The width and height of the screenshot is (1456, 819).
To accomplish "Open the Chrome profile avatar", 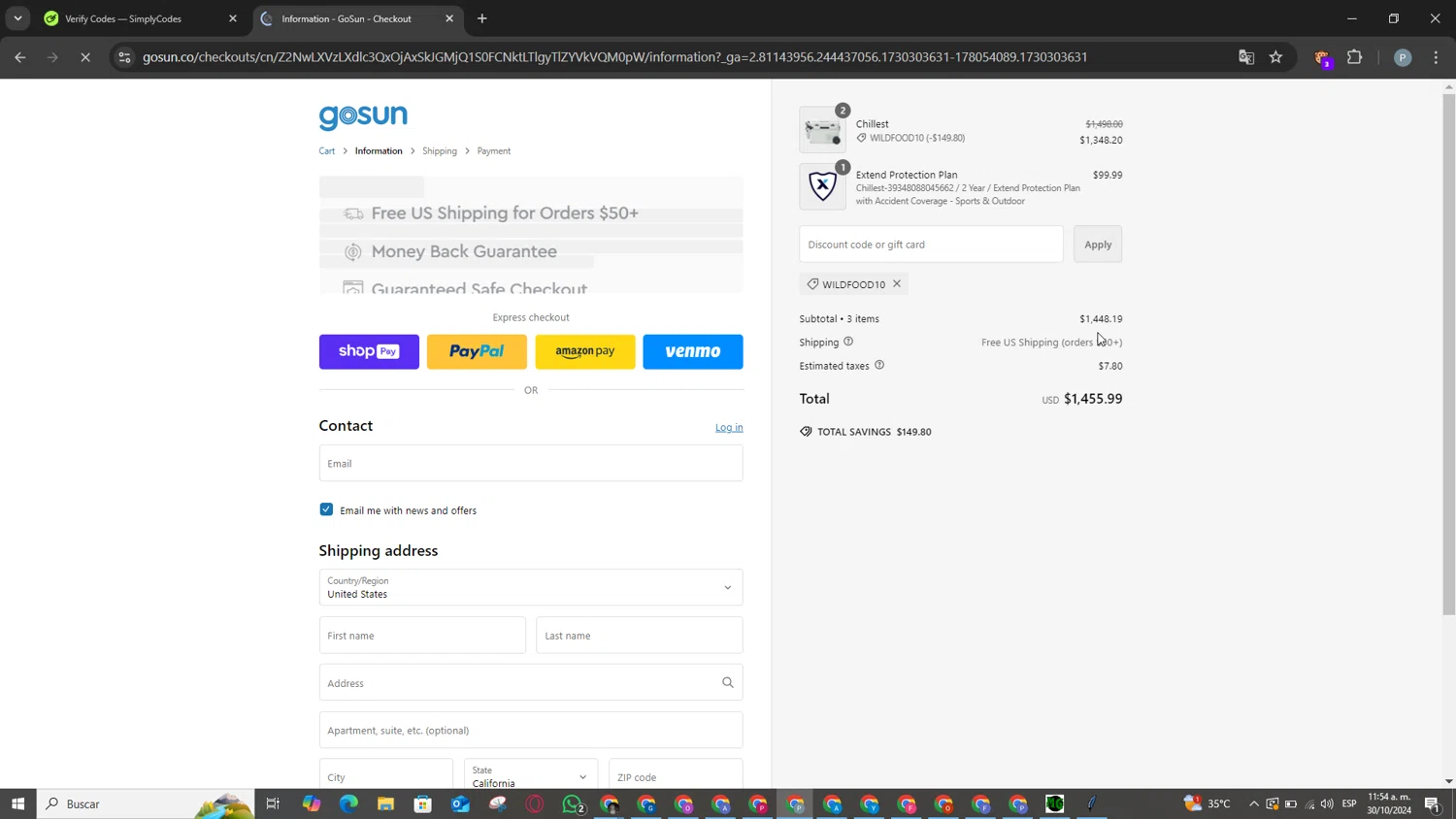I will pos(1403,57).
